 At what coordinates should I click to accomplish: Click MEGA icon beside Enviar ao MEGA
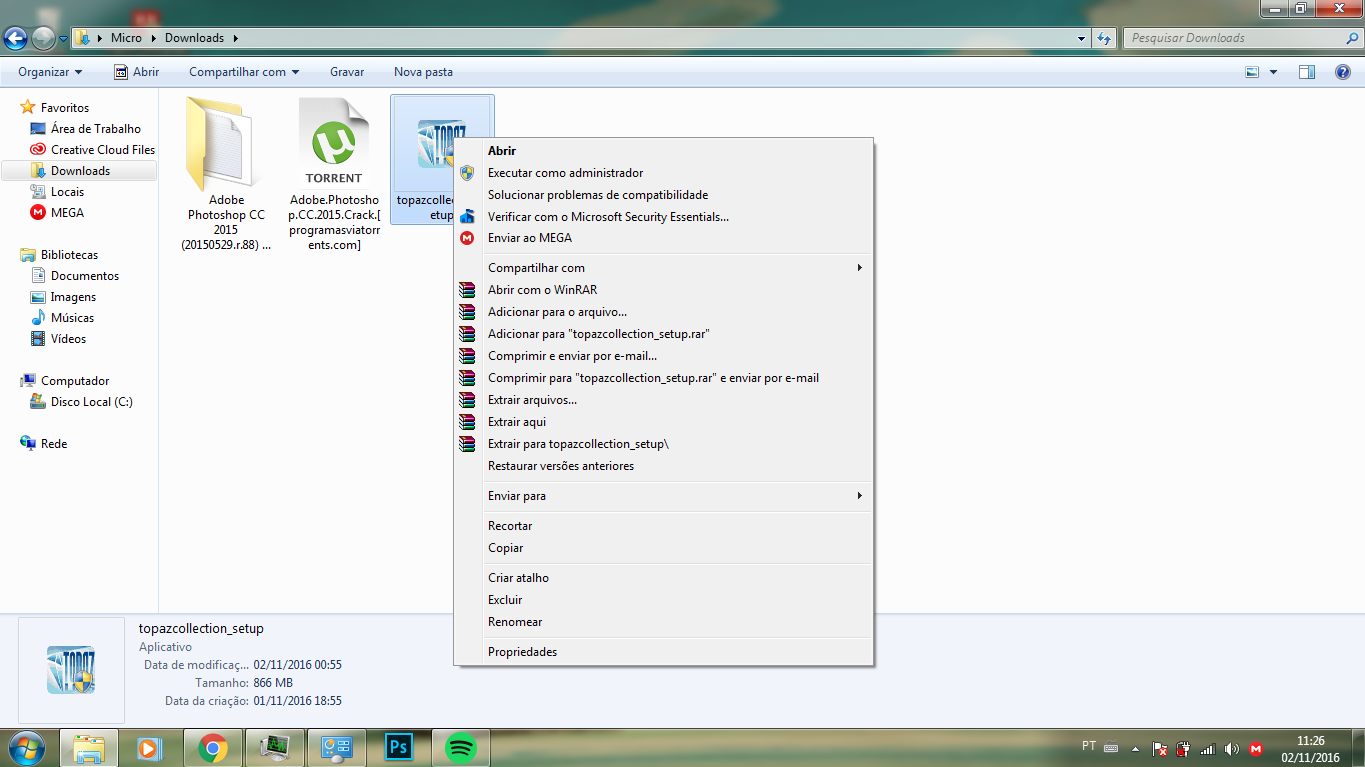click(x=467, y=238)
